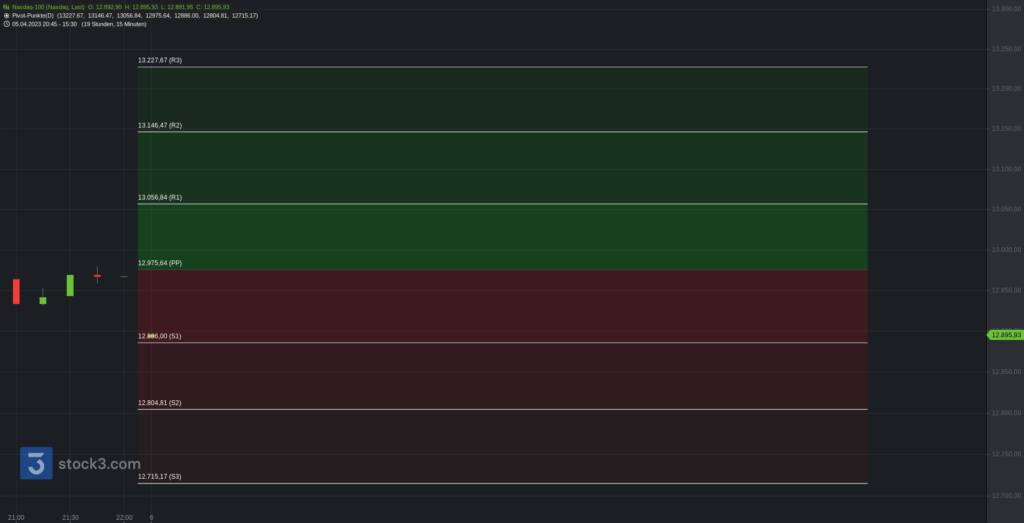Click the 13.000,00 price axis label
Screen dimensions: 1024x523
point(1006,250)
